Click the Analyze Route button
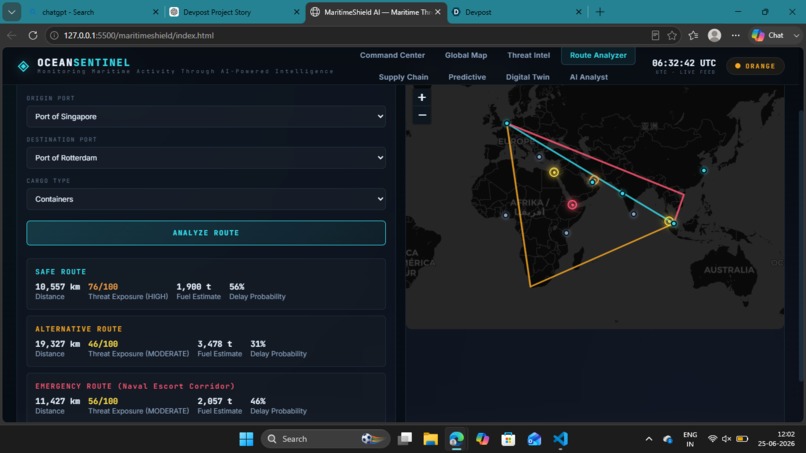This screenshot has height=453, width=806. click(x=206, y=233)
